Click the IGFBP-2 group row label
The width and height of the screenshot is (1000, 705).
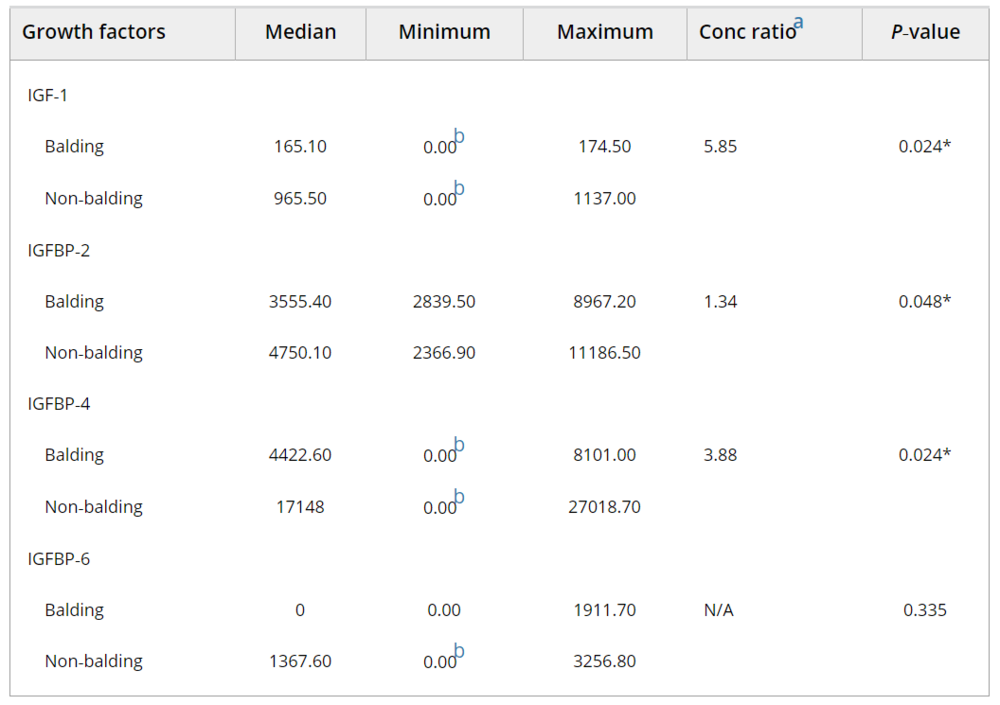(x=58, y=250)
